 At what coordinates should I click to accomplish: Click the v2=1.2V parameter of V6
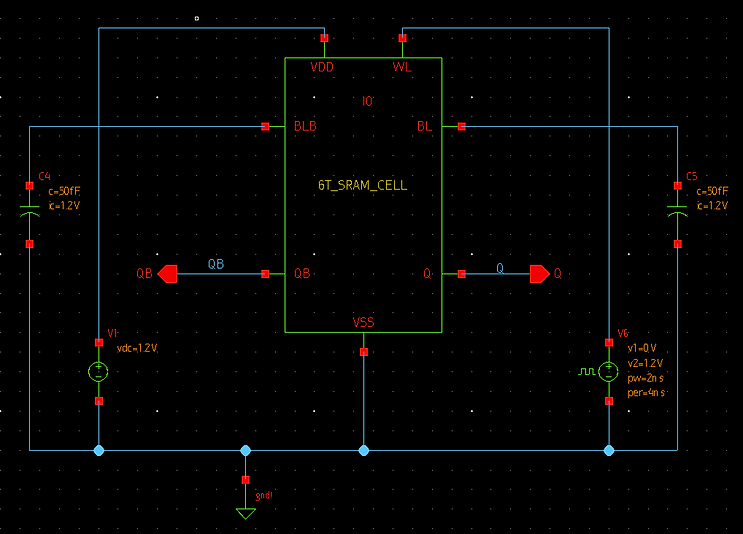coord(645,363)
